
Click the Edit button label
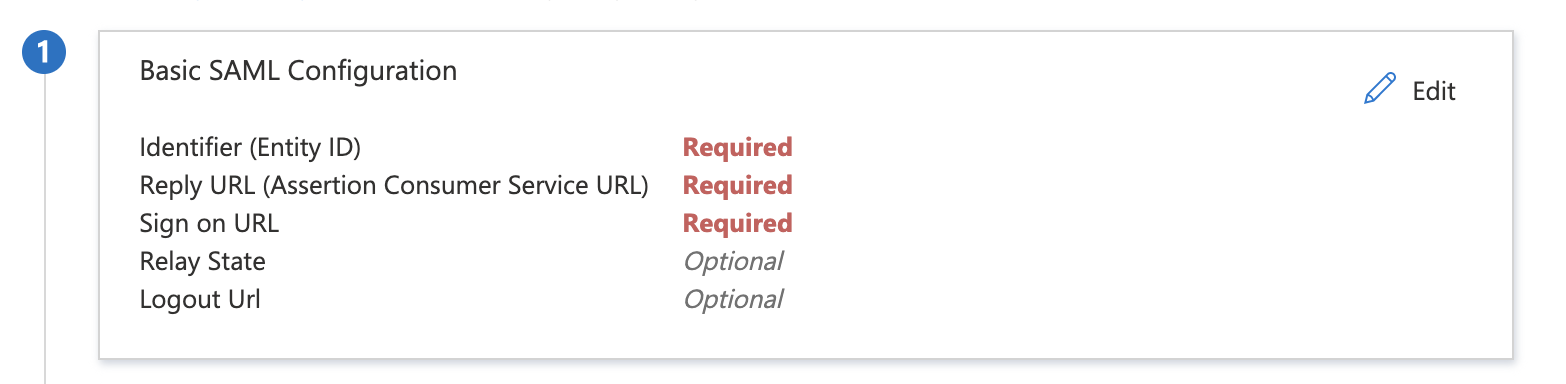1434,91
